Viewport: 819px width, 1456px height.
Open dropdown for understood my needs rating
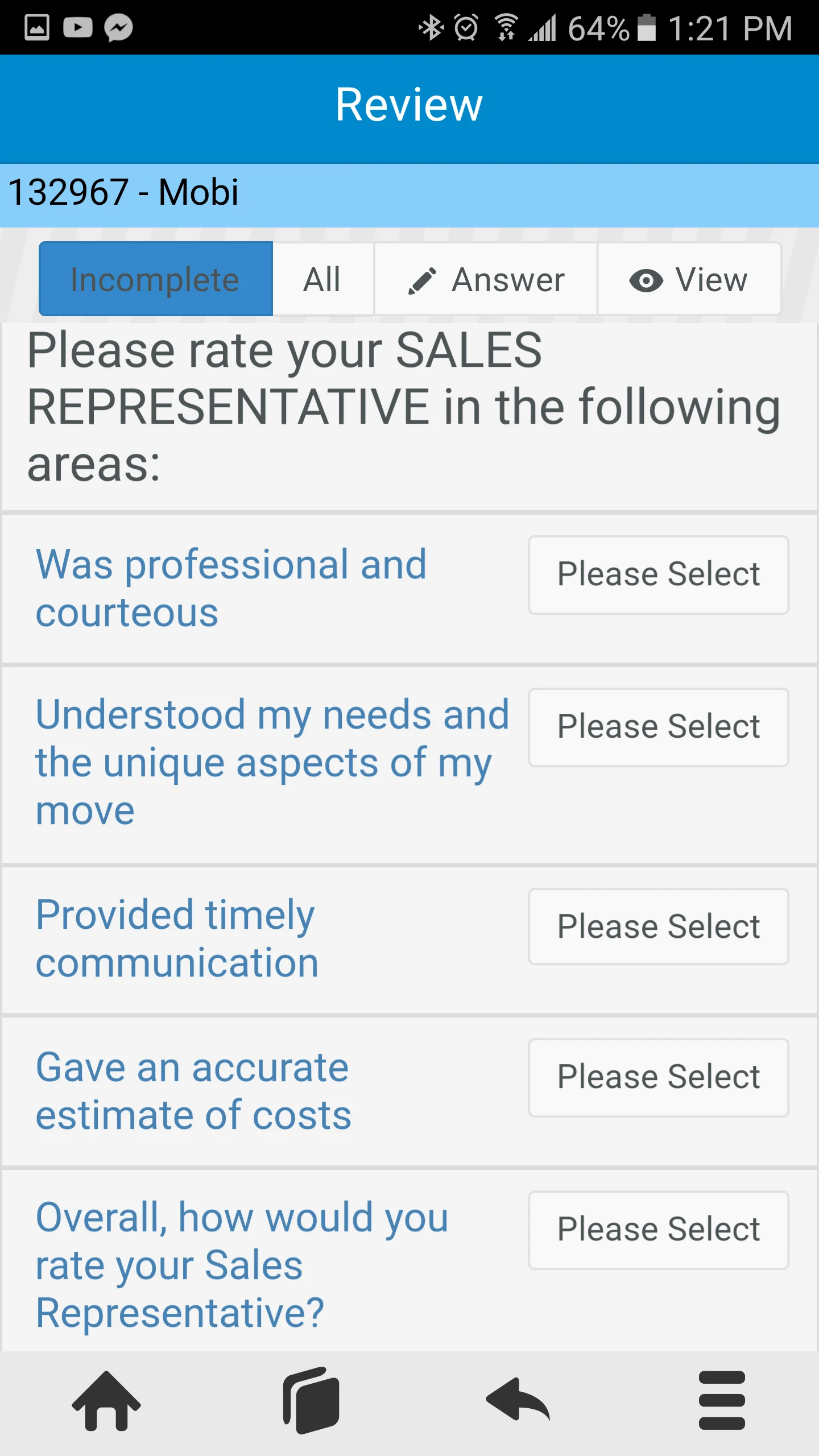coord(659,727)
